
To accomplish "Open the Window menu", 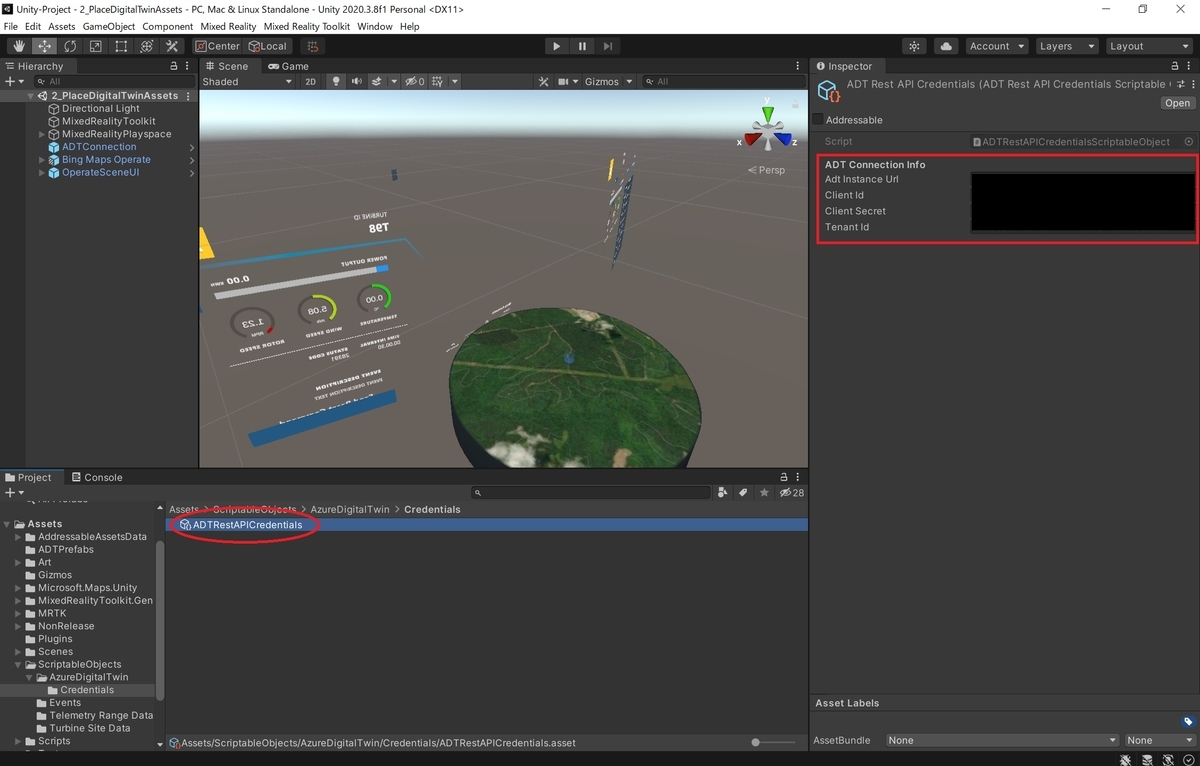I will click(x=375, y=26).
